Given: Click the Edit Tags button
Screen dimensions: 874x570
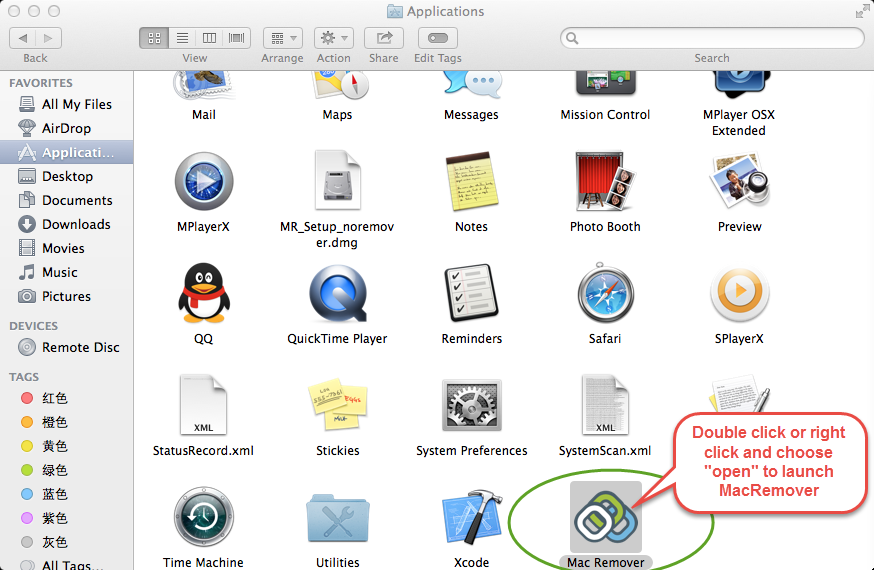Looking at the screenshot, I should point(438,38).
